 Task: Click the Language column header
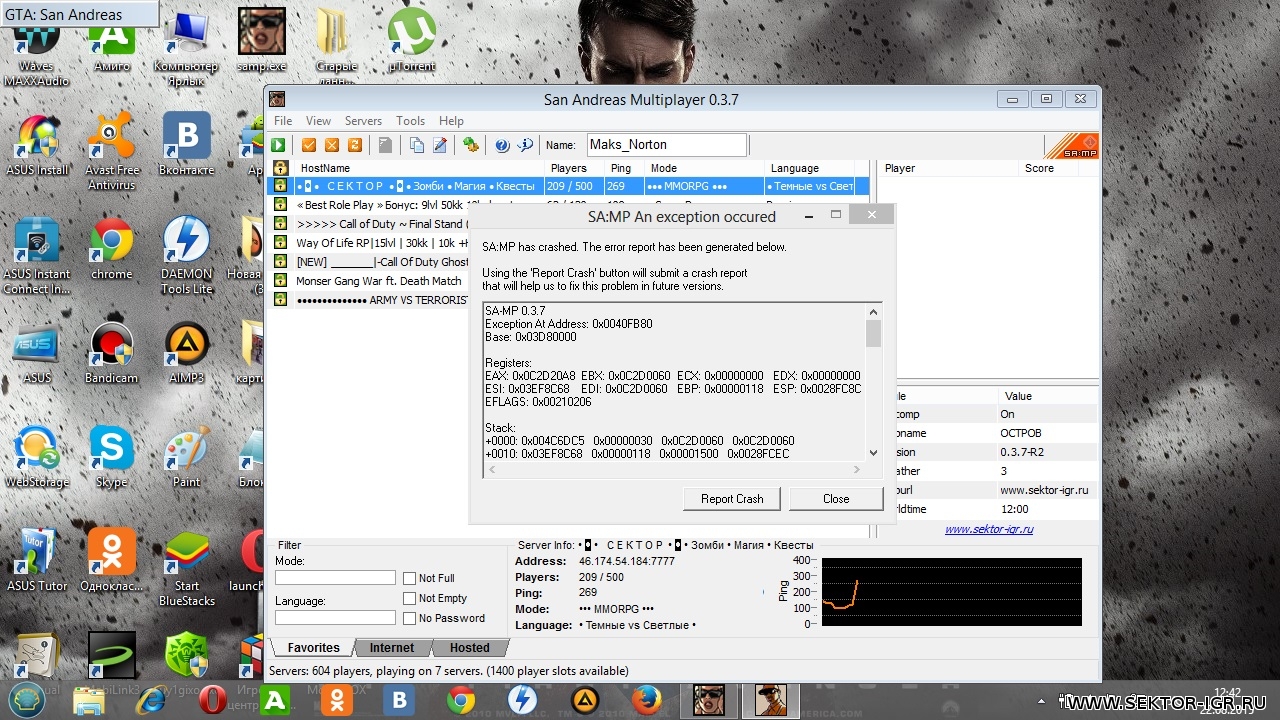810,168
